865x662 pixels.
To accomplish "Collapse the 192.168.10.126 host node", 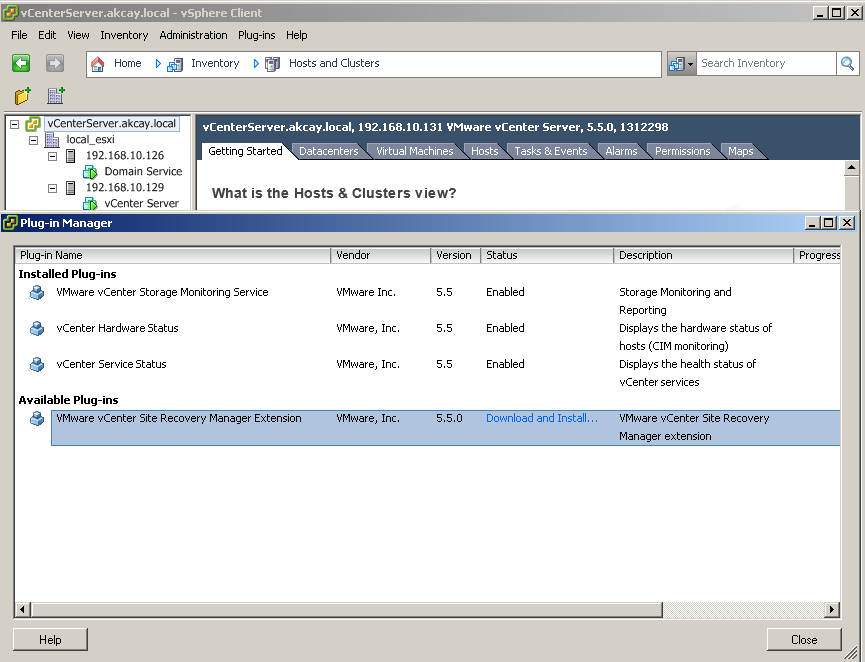I will tap(52, 156).
